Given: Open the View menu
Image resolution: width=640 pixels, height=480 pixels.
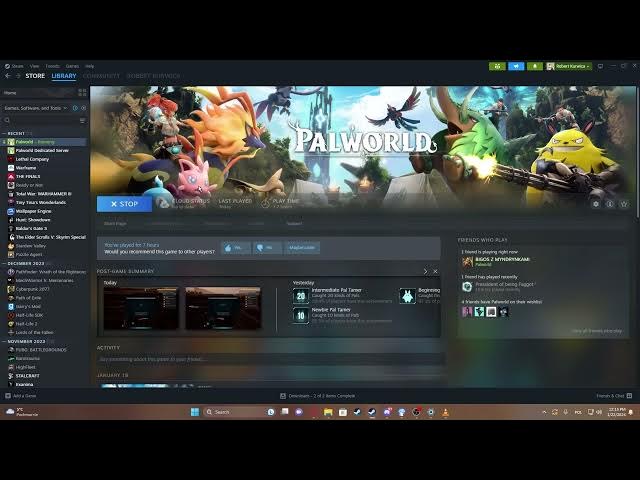Looking at the screenshot, I should [34, 66].
